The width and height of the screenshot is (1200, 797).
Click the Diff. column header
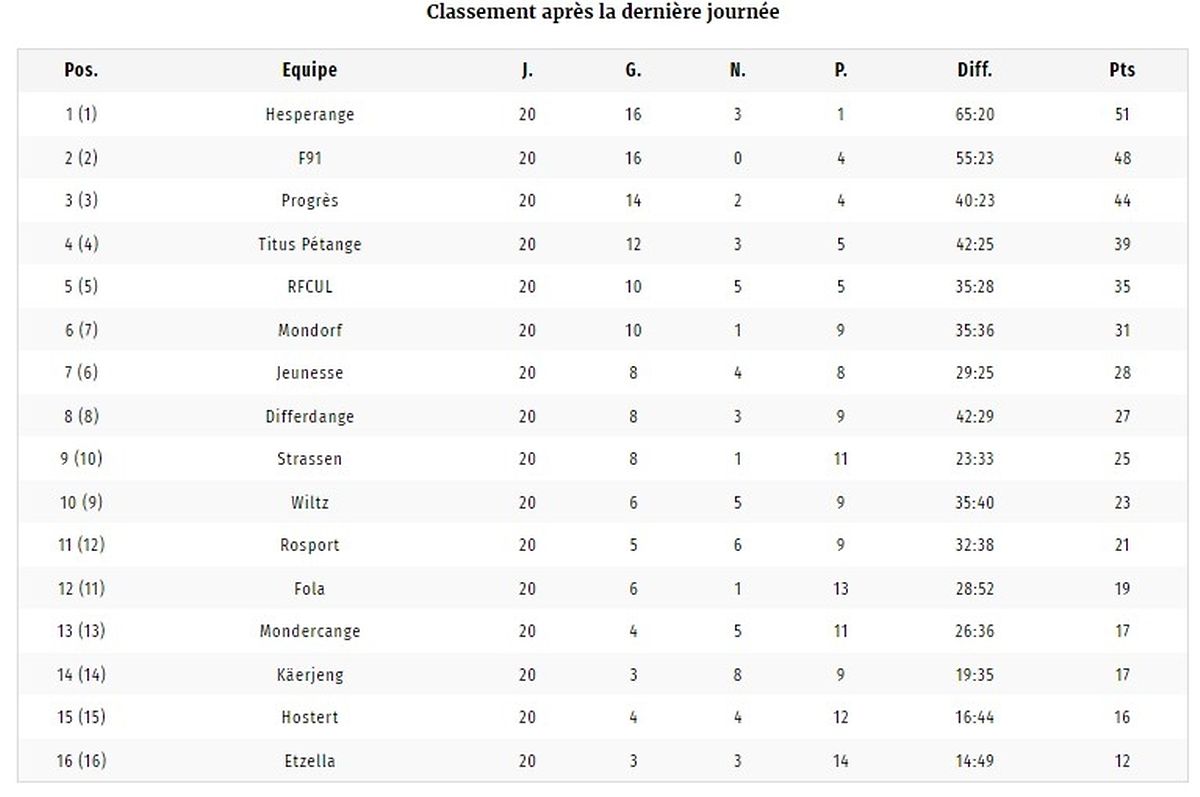(975, 70)
